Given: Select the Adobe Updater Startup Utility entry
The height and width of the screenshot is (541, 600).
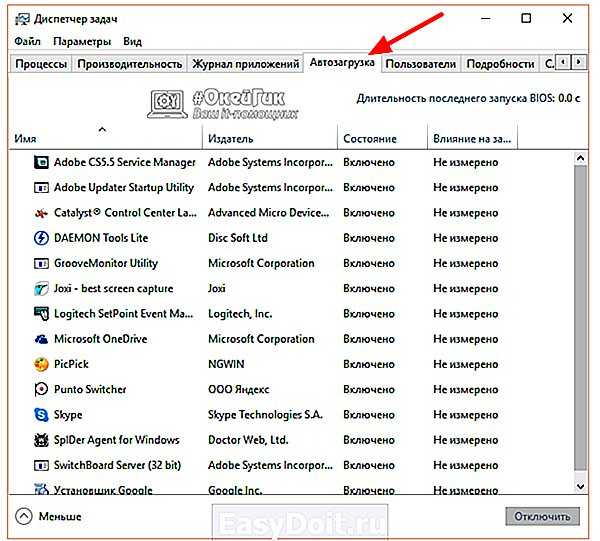Looking at the screenshot, I should (x=291, y=187).
